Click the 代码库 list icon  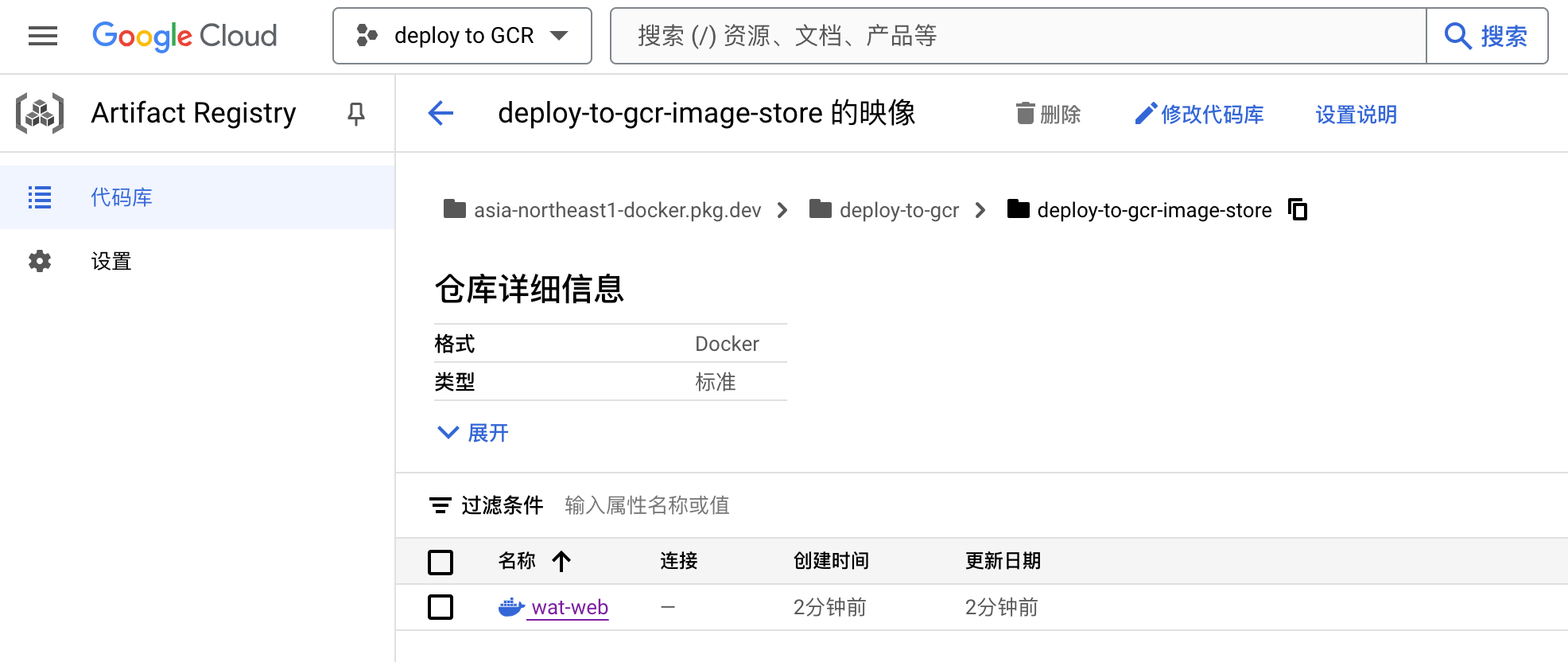[x=40, y=197]
